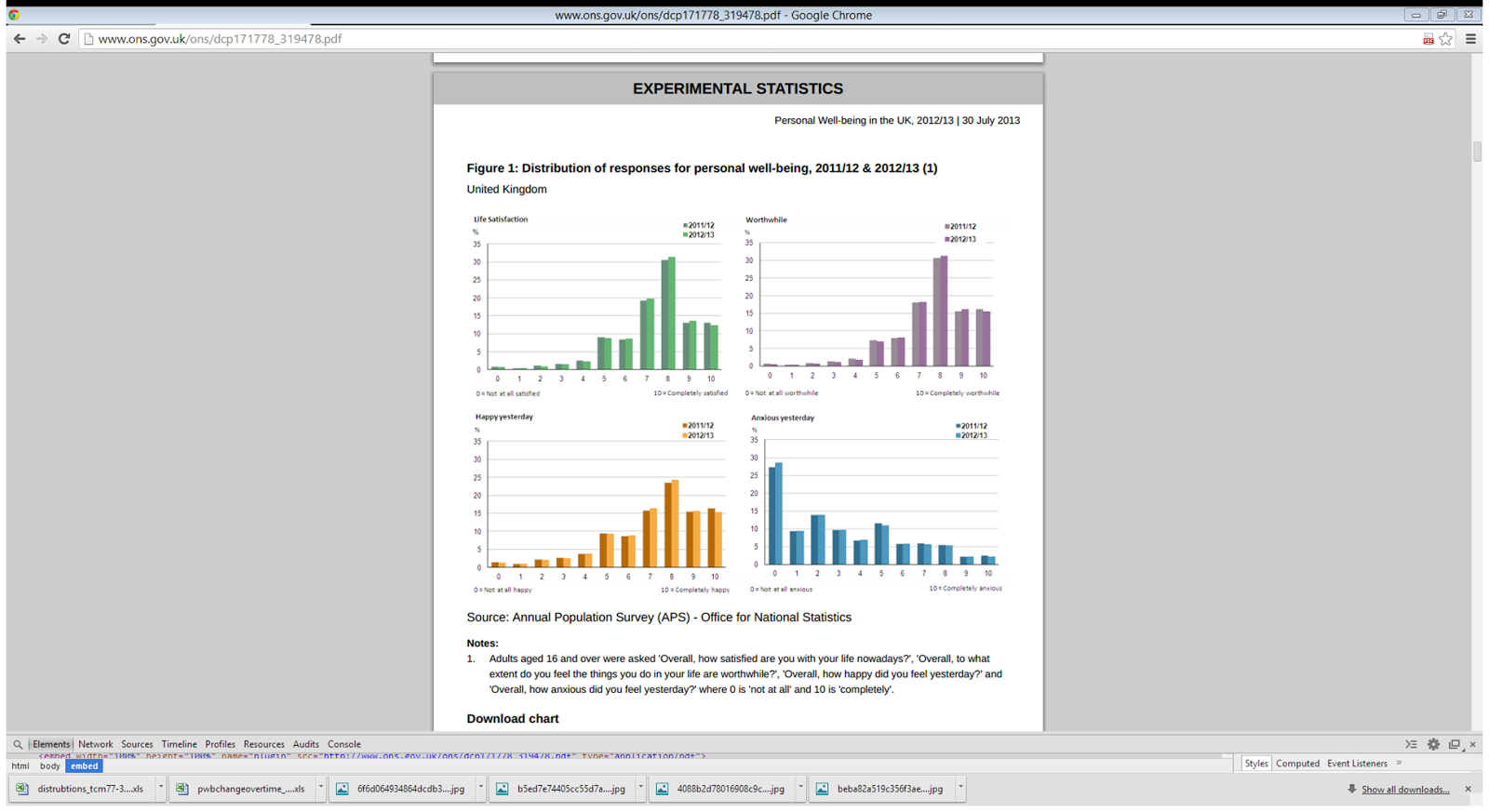Screen dimensions: 1489x812
Task: Open the Chrome hamburger menu
Action: click(x=1470, y=39)
